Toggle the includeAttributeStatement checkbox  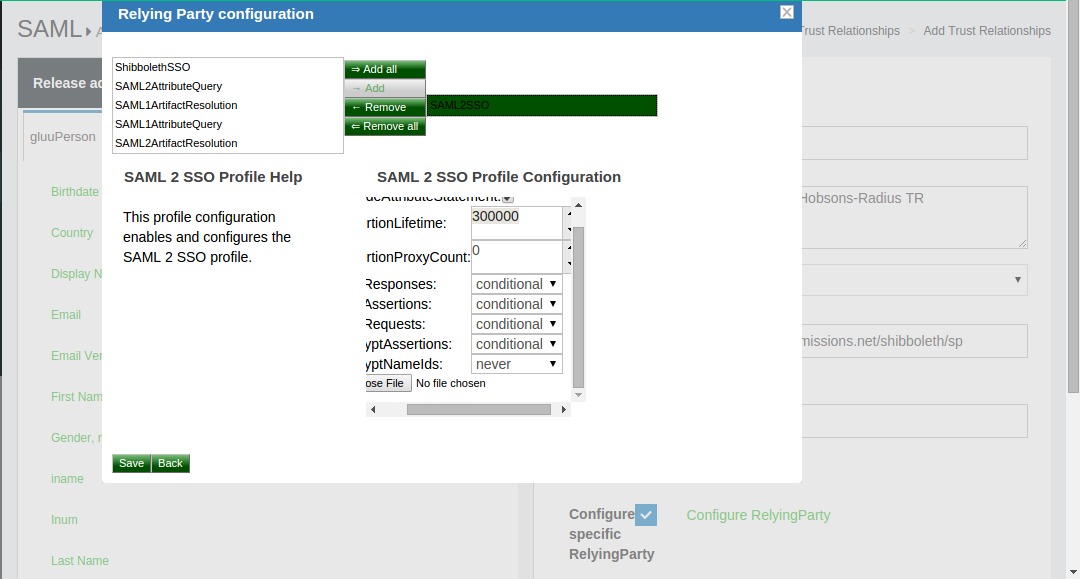point(507,198)
